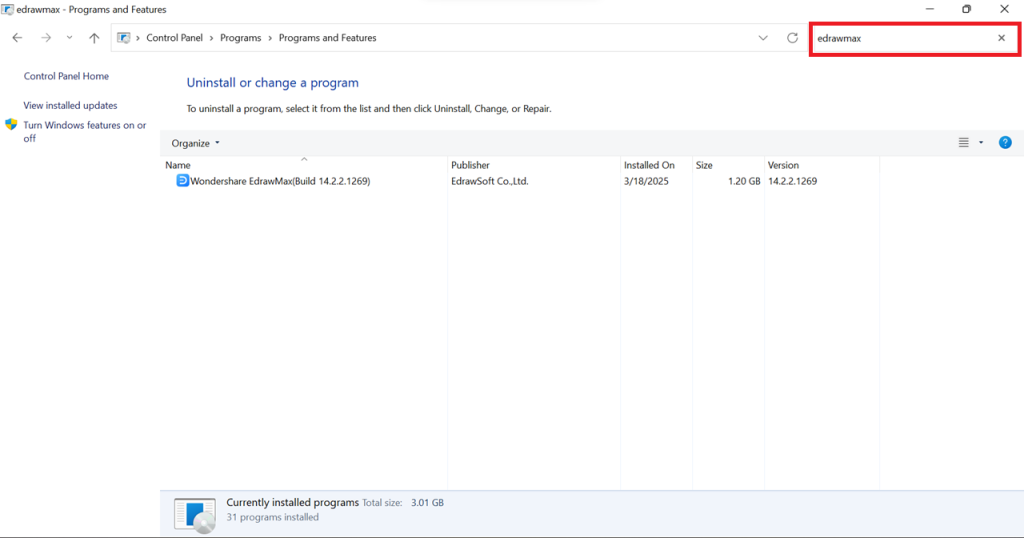Image resolution: width=1024 pixels, height=538 pixels.
Task: Sort list by Size column
Action: coord(728,165)
